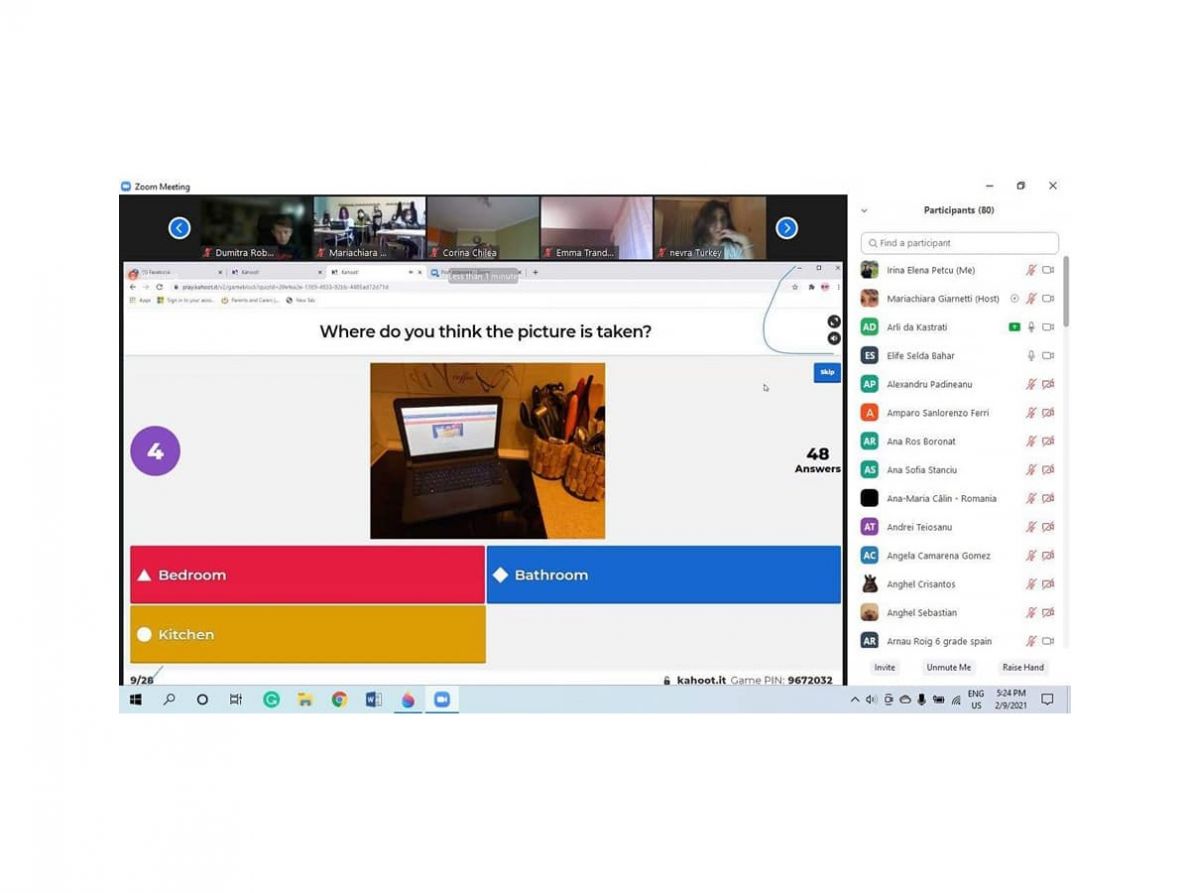Click Raise Hand button
This screenshot has height=893, width=1190.
click(x=1023, y=668)
